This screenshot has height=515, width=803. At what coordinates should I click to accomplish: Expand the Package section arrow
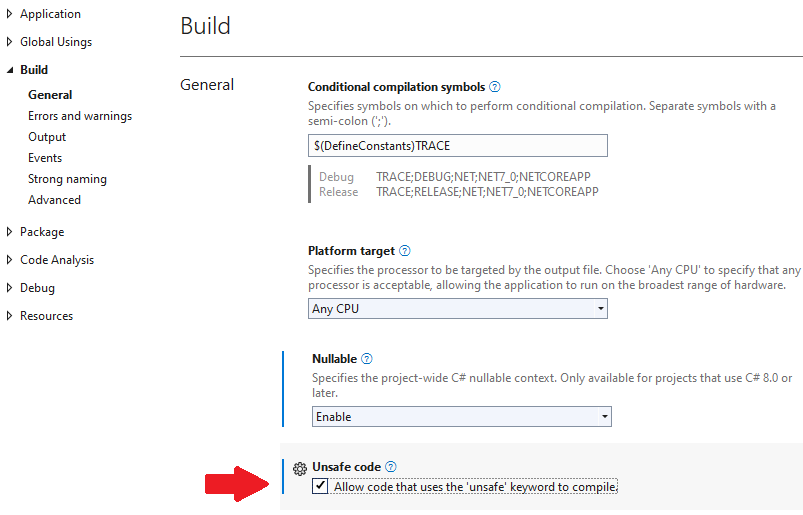tap(9, 232)
